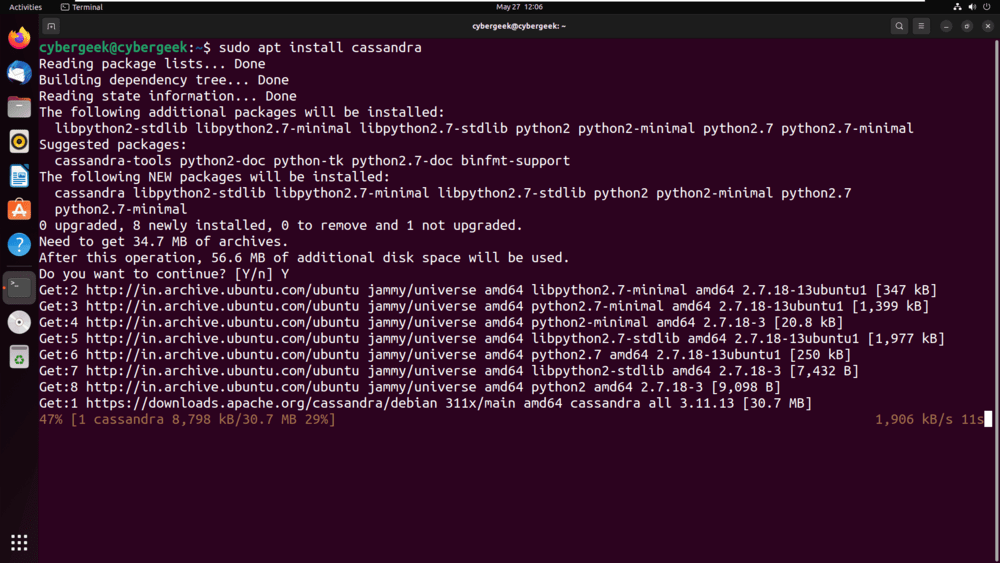Open the terminal hamburger menu

(x=922, y=26)
